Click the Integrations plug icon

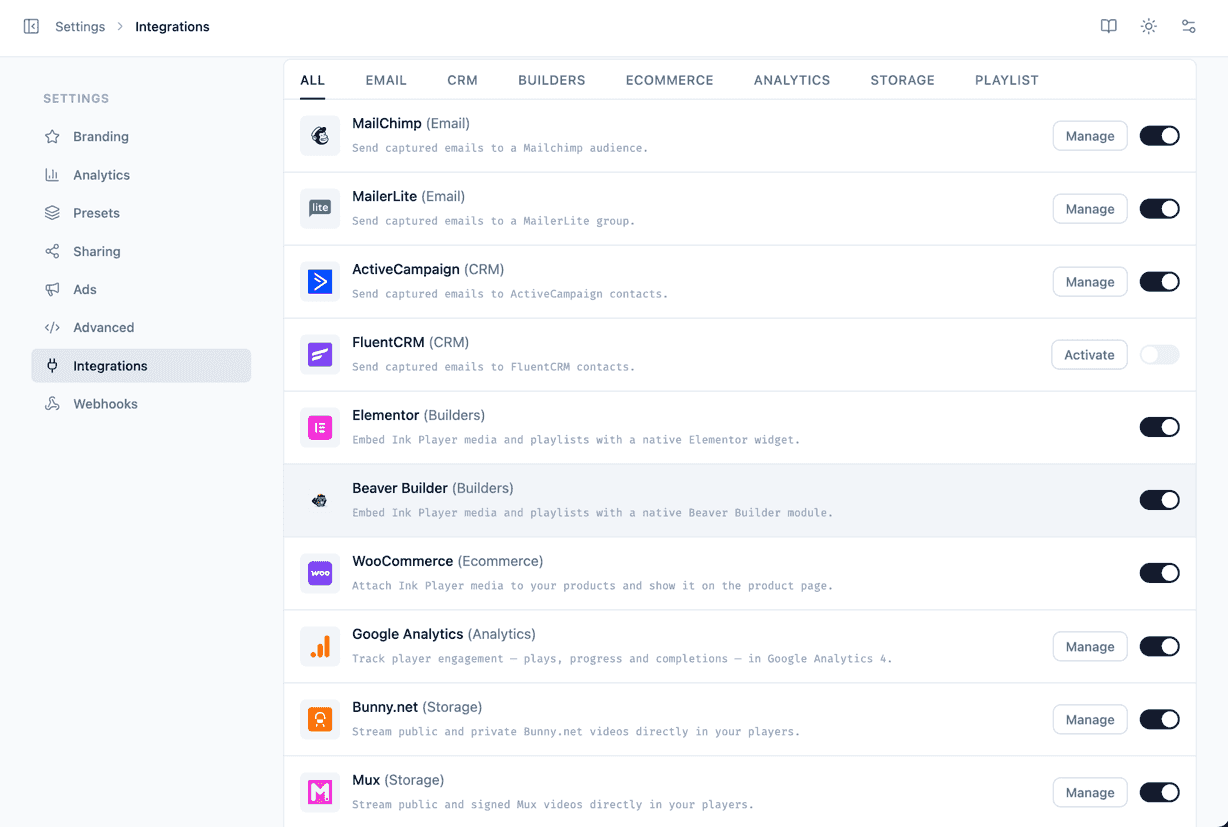tap(52, 366)
